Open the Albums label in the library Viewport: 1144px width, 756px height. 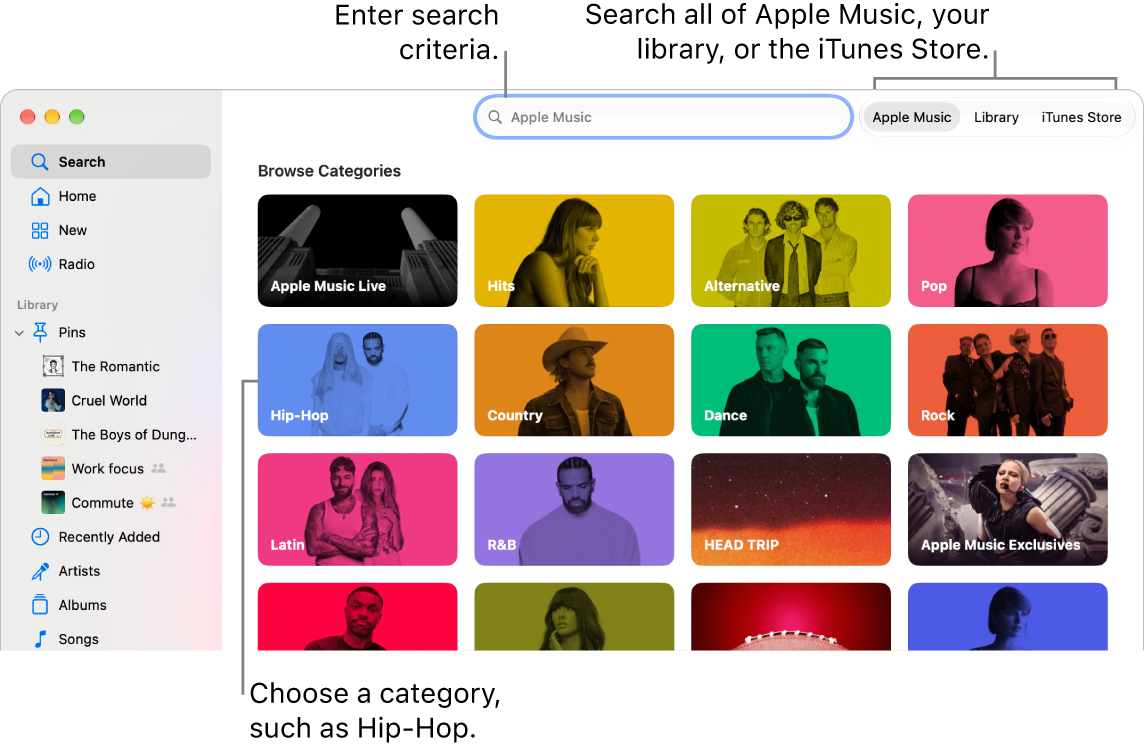[82, 605]
